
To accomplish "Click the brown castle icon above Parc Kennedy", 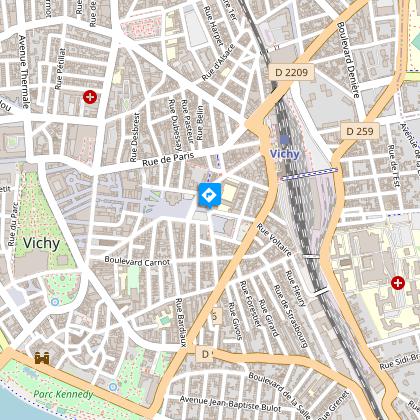I will click(42, 358).
